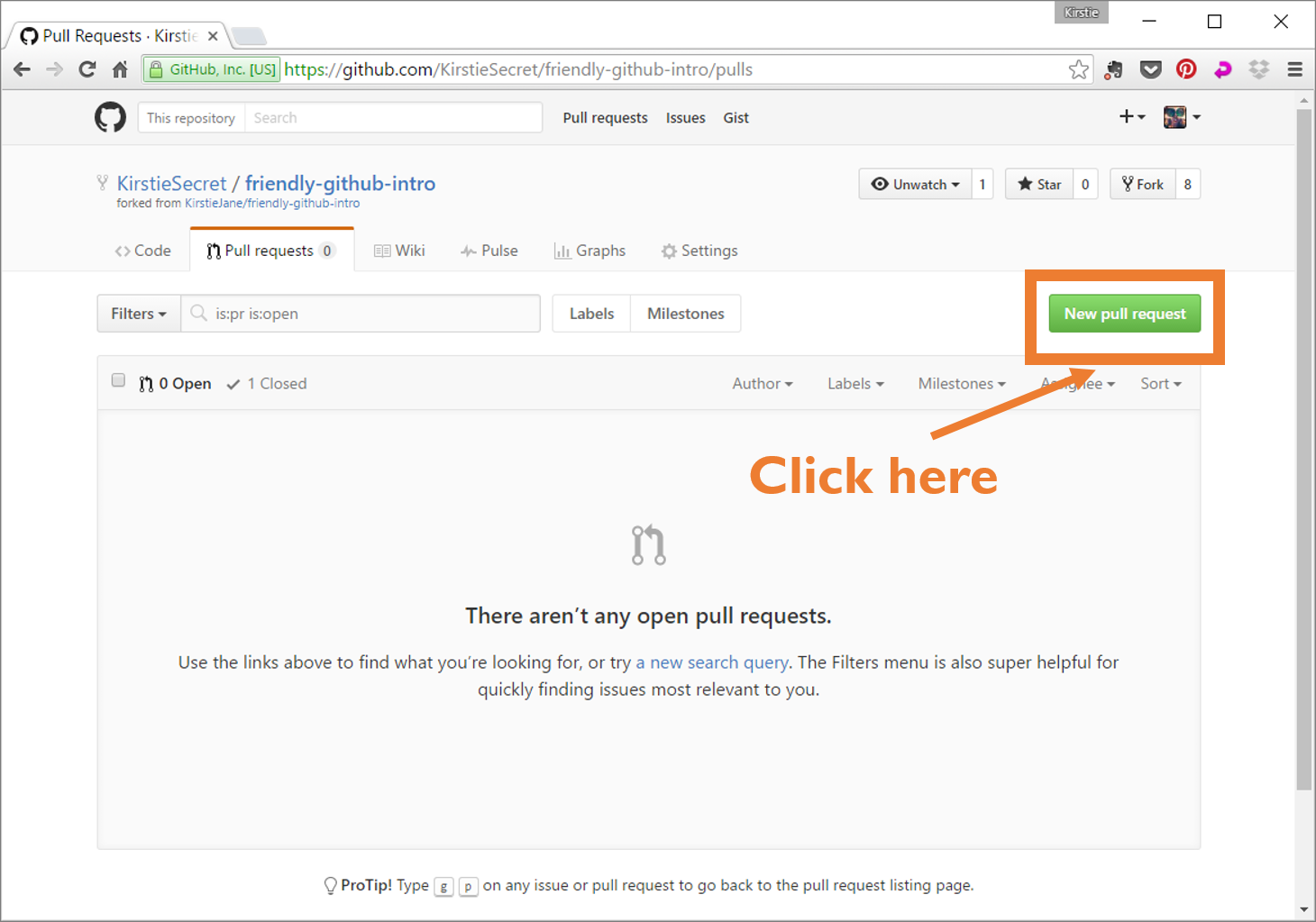Expand the Author filter dropdown
The height and width of the screenshot is (922, 1316).
[x=763, y=384]
